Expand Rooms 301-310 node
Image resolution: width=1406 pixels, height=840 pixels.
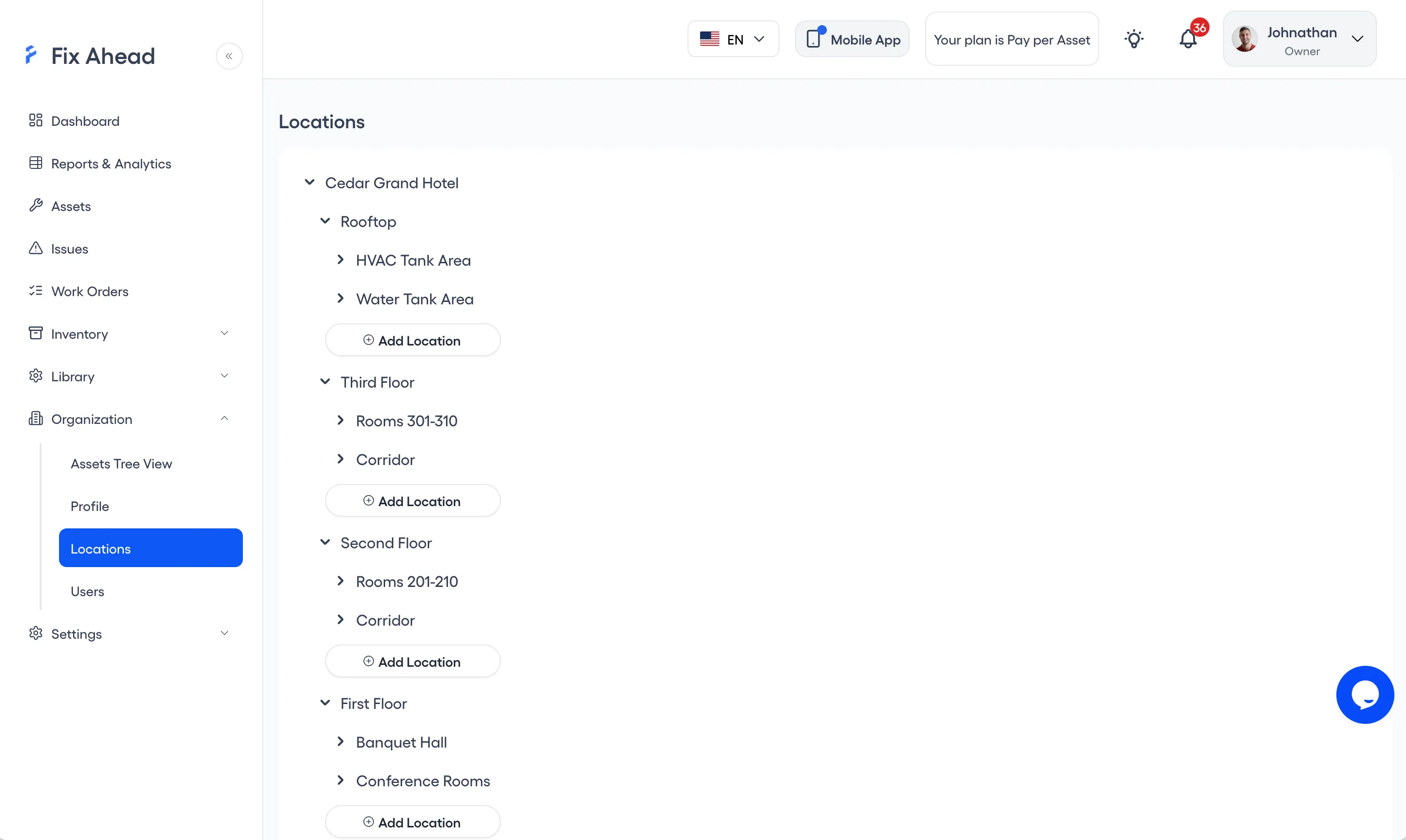[340, 420]
